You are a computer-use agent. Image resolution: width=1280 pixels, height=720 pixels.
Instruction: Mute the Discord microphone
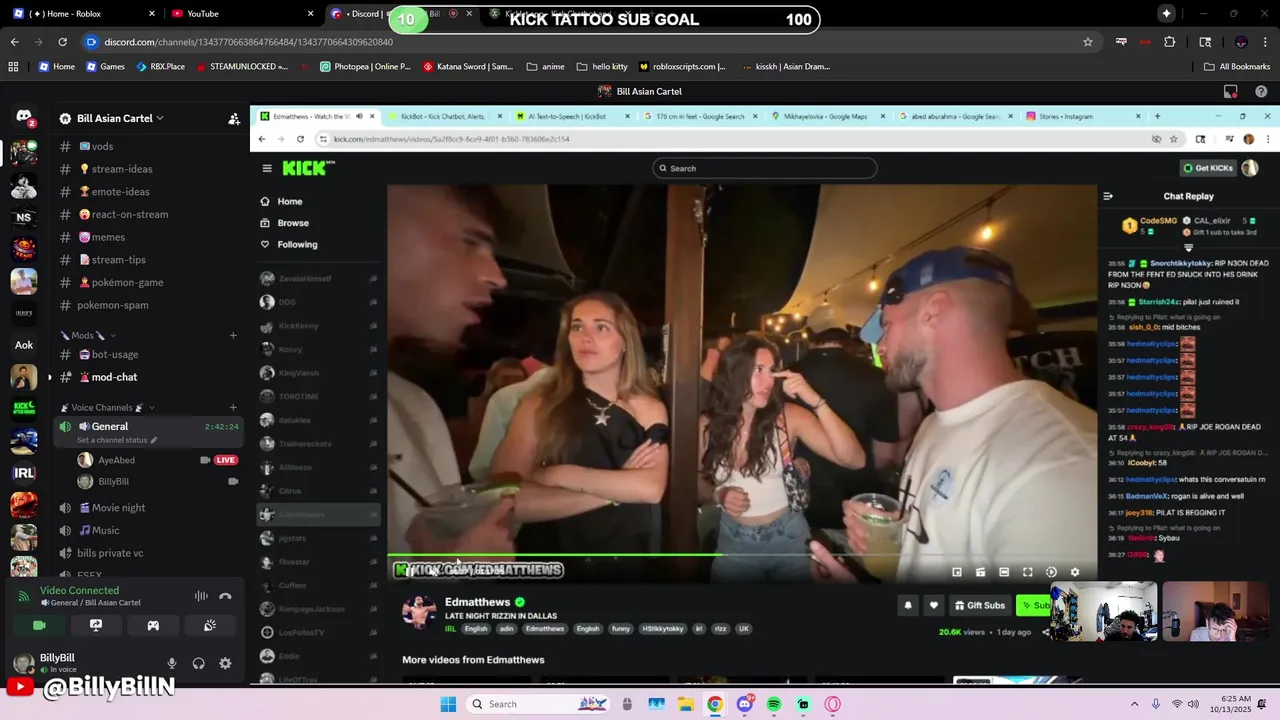point(172,663)
